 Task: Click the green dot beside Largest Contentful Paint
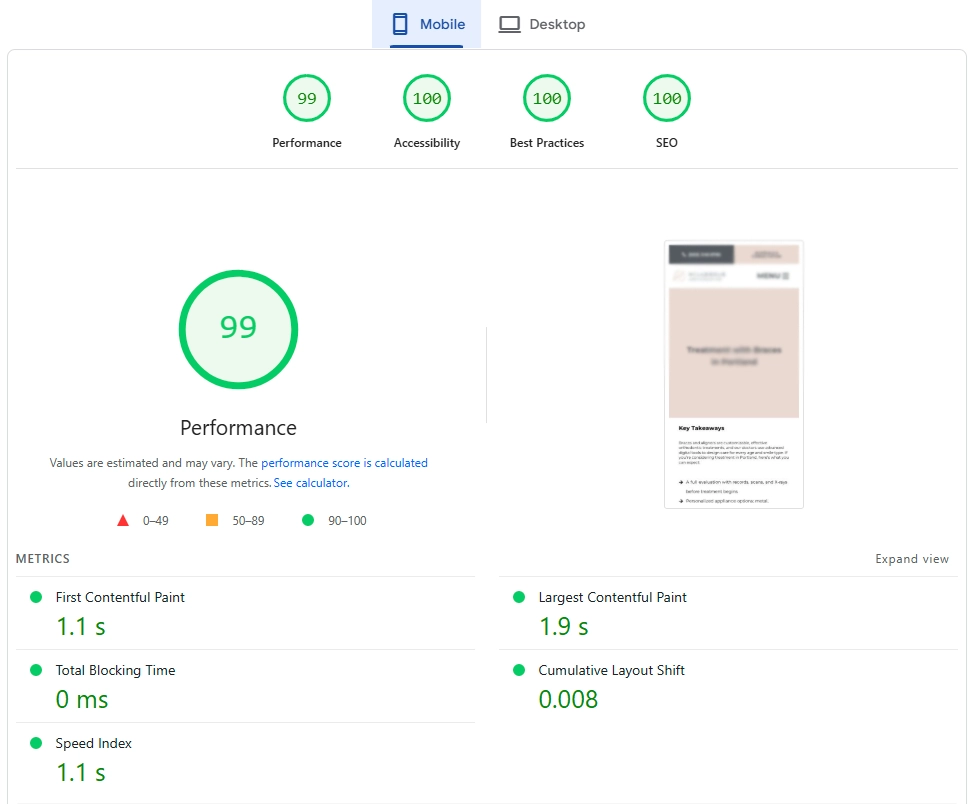click(518, 596)
